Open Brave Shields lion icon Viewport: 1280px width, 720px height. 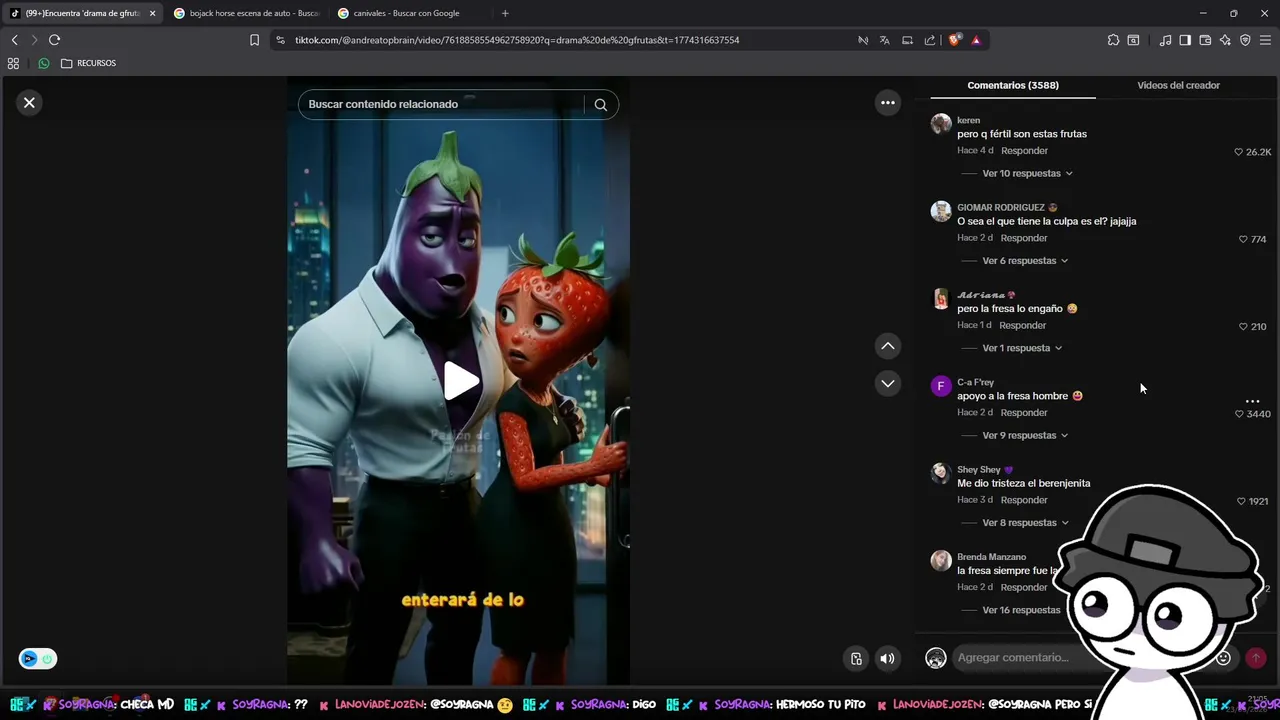click(955, 40)
